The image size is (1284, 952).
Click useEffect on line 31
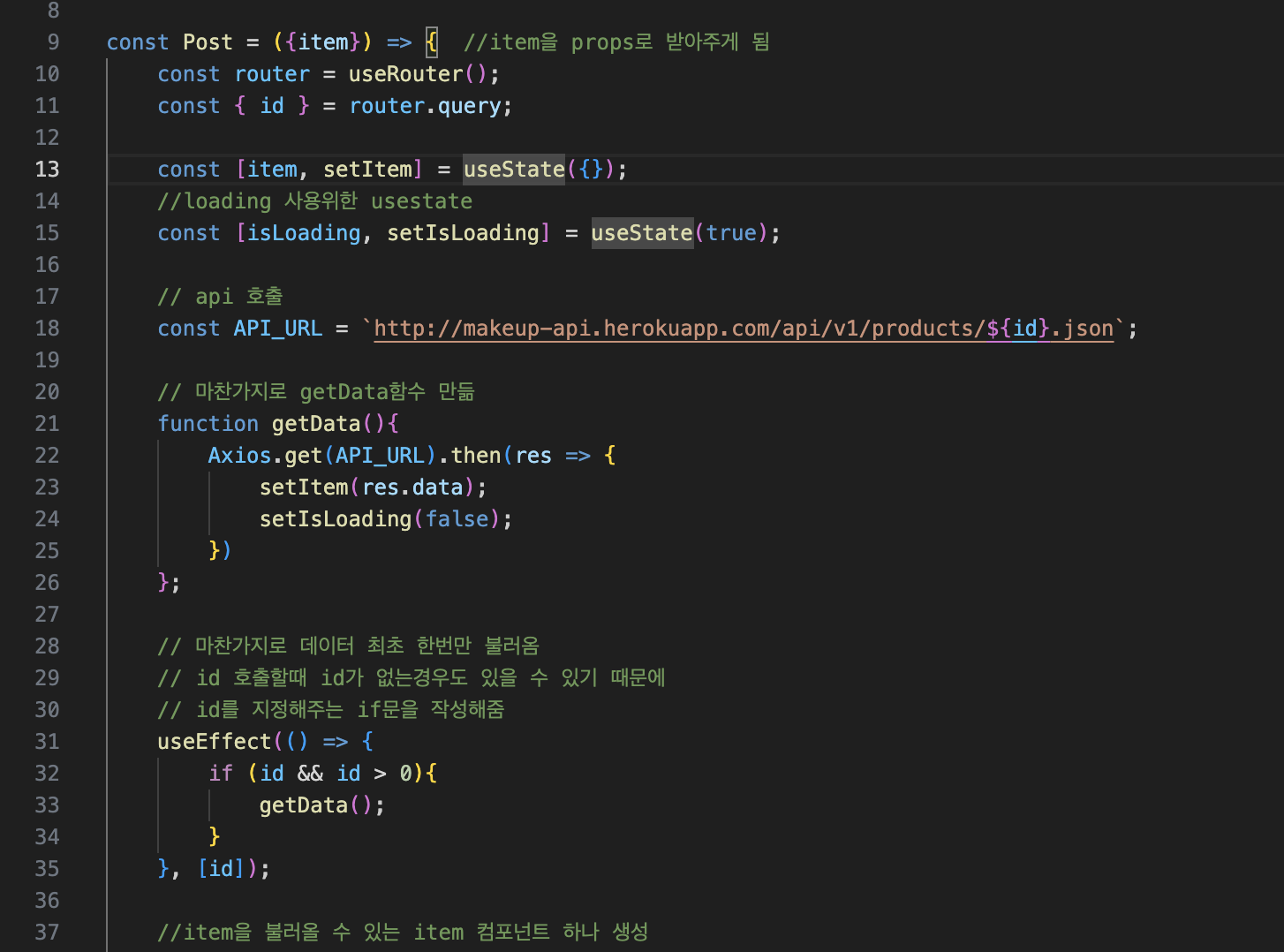click(214, 742)
